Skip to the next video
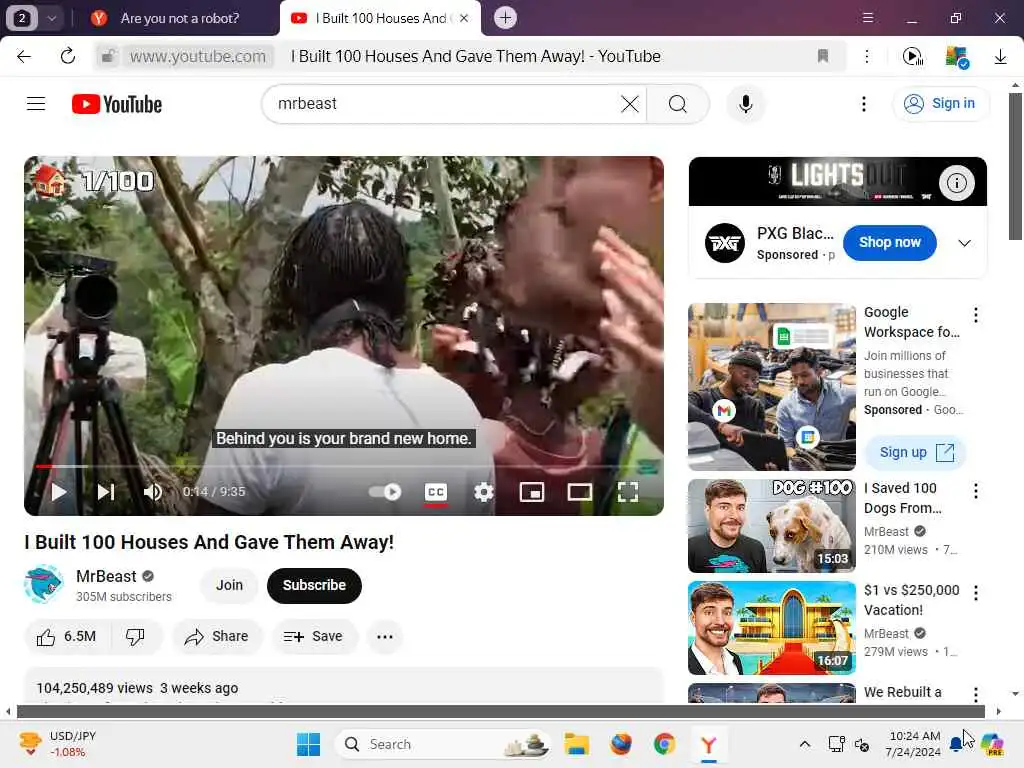 coord(106,492)
